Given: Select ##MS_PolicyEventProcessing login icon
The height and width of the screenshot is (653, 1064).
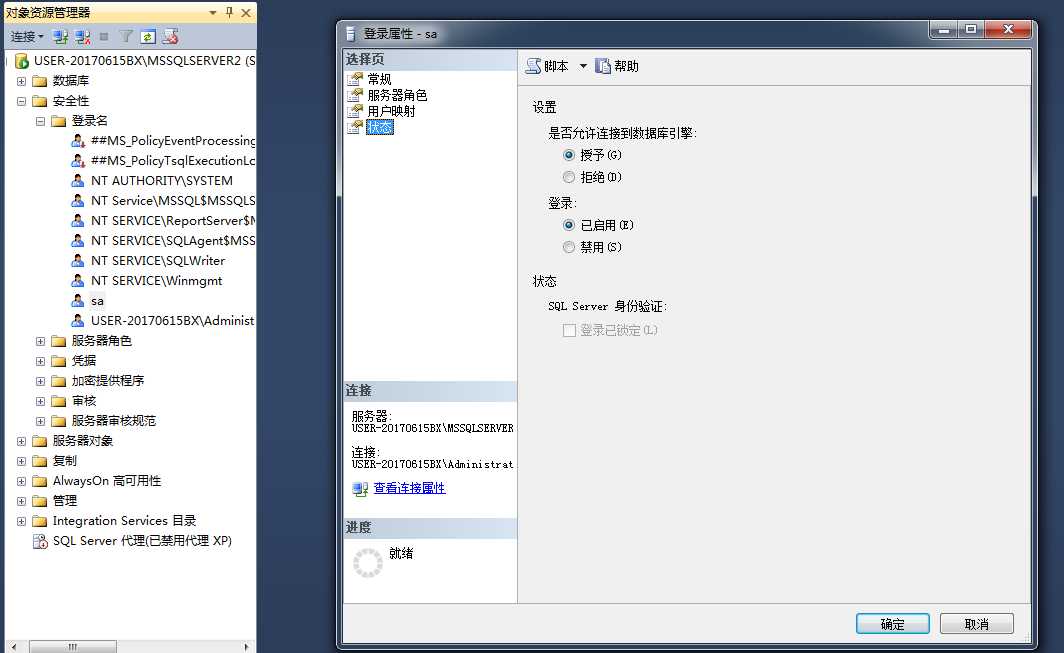Looking at the screenshot, I should [78, 141].
